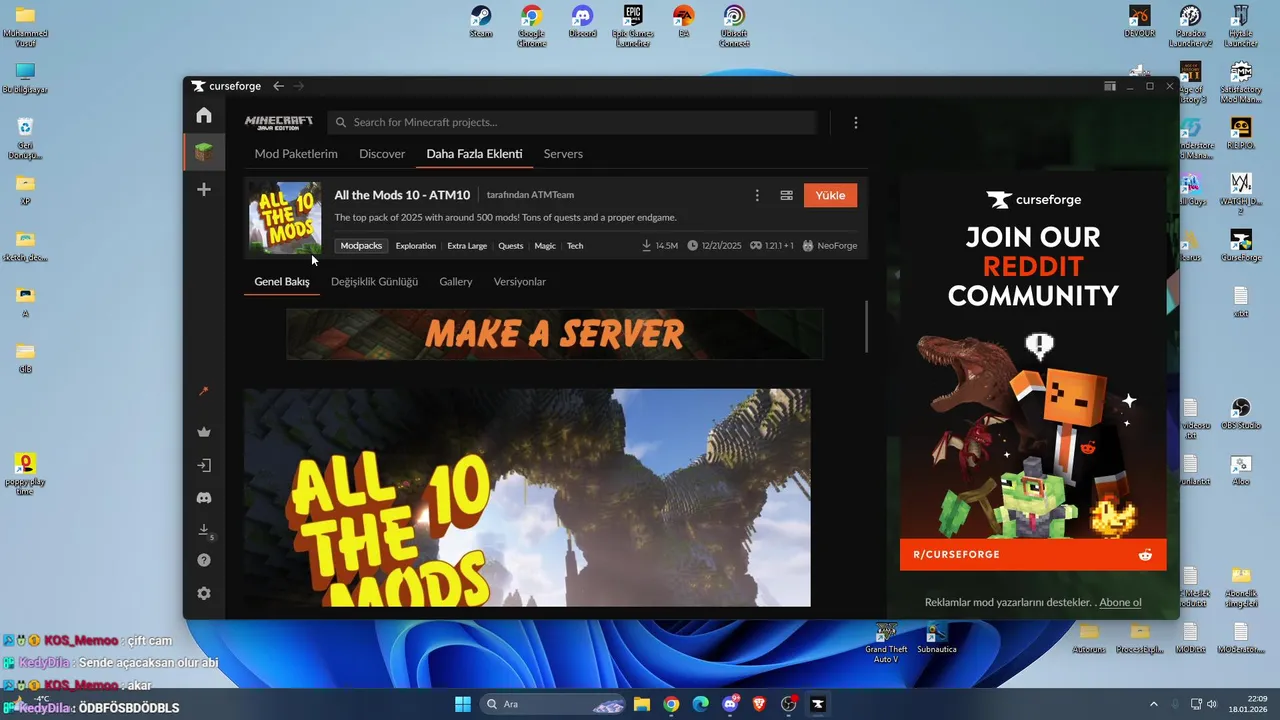This screenshot has height=720, width=1280.
Task: Select the Daha Fazla Eklenti tab
Action: pyautogui.click(x=474, y=154)
